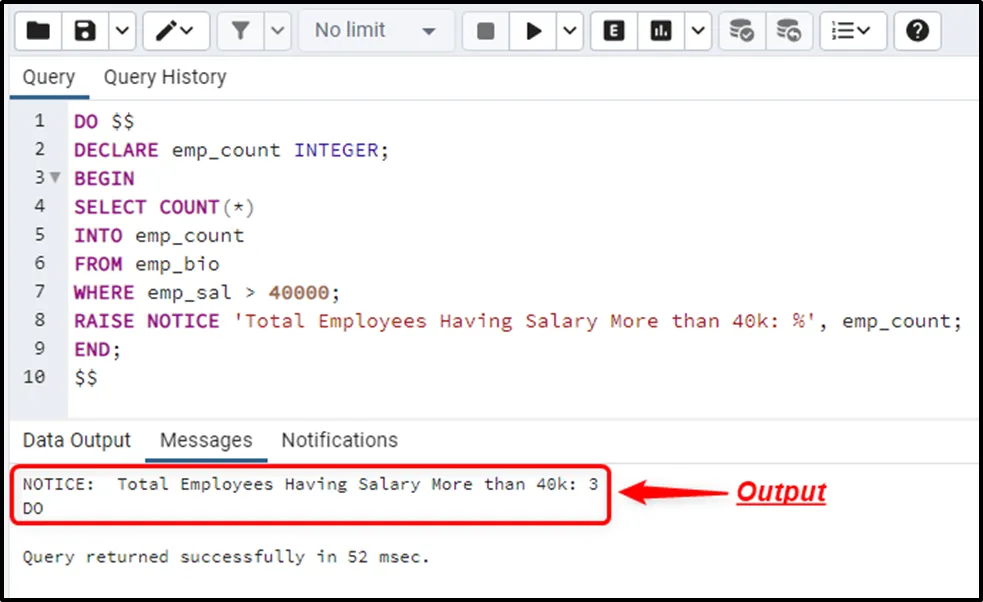Roll back the transaction using the database icon

[x=788, y=31]
